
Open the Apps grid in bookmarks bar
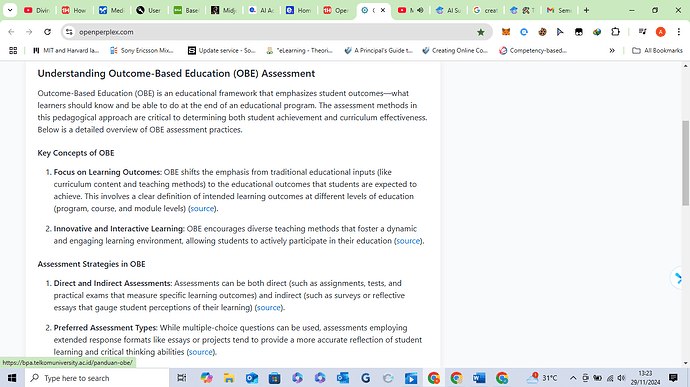pyautogui.click(x=13, y=51)
